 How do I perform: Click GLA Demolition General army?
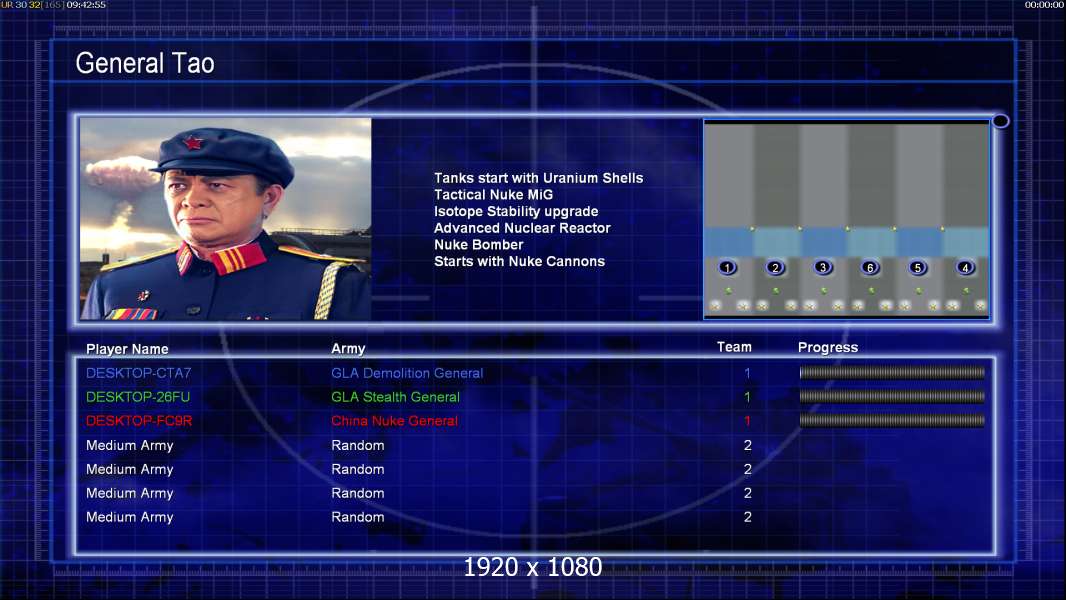click(407, 373)
